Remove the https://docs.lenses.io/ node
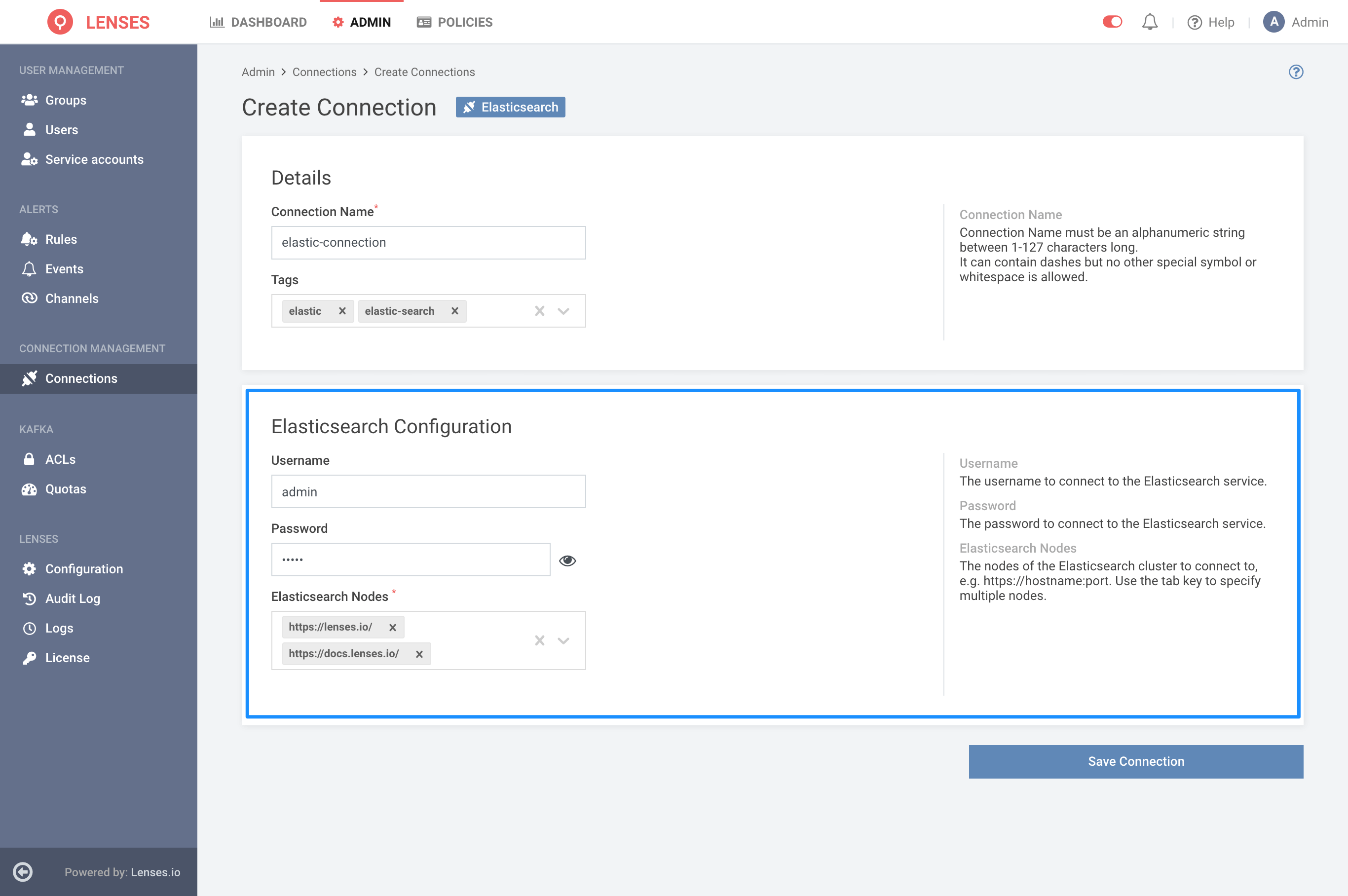This screenshot has width=1348, height=896. coord(419,654)
